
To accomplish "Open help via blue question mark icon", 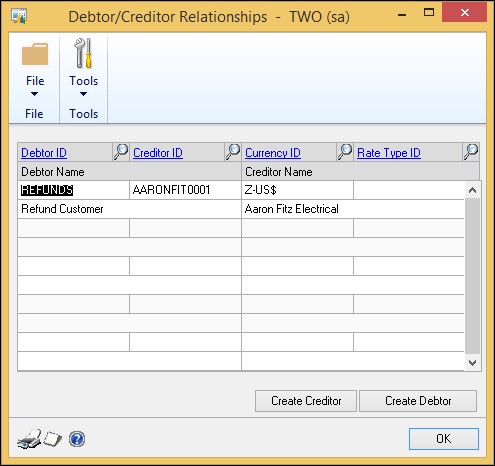I will point(77,439).
